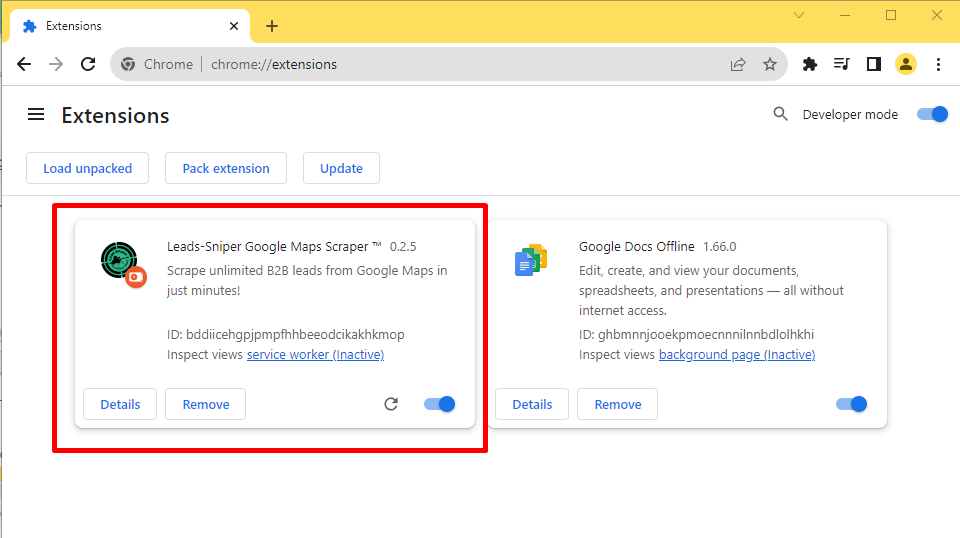The height and width of the screenshot is (538, 960).
Task: Click the Leads-Sniper version 0.2.5 text
Action: [x=403, y=247]
